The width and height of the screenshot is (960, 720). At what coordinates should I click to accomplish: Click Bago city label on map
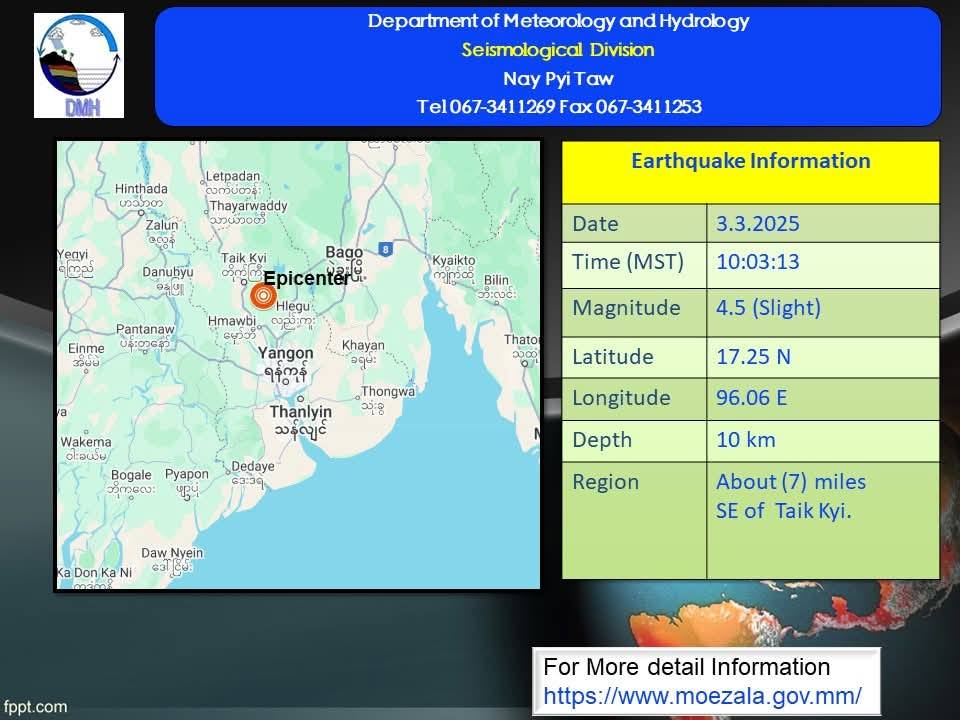click(344, 252)
